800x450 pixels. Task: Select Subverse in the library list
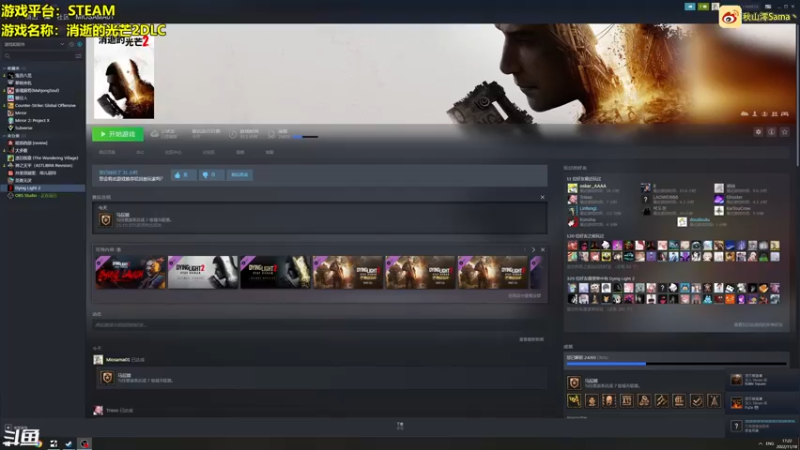tap(43, 128)
